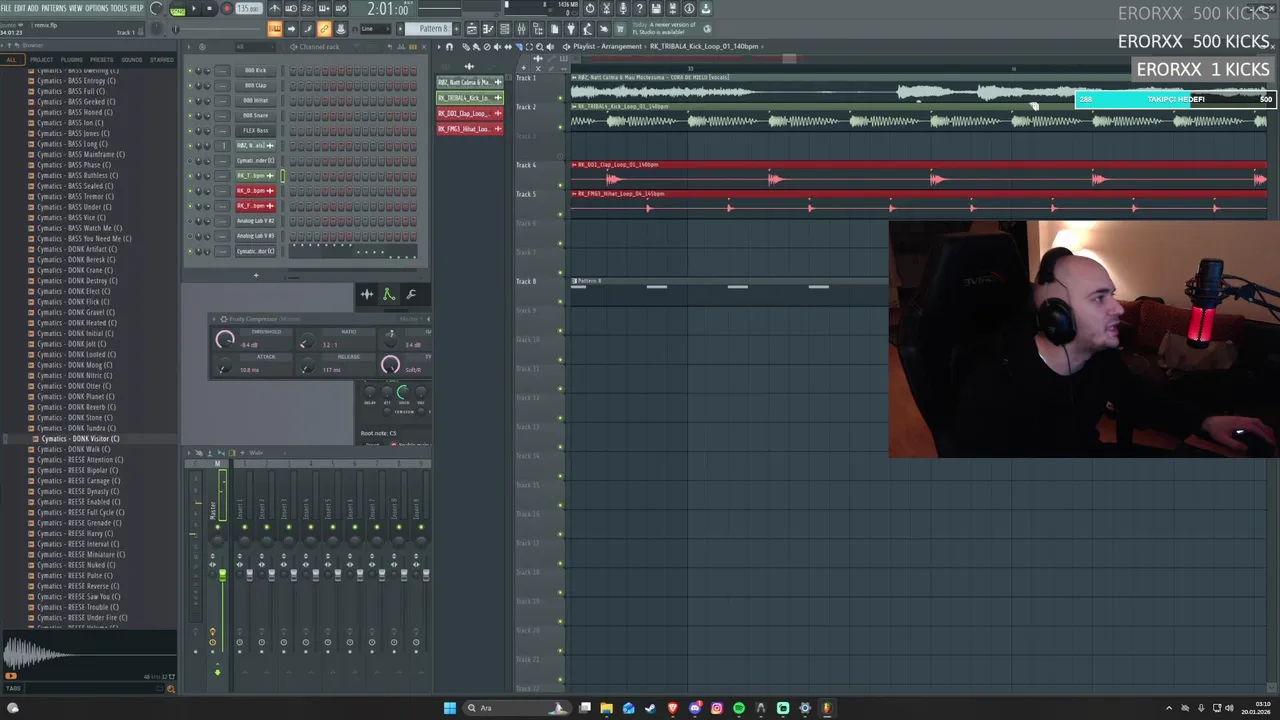Select the playlist select tool
Viewport: 1280px width, 720px height.
(x=529, y=47)
